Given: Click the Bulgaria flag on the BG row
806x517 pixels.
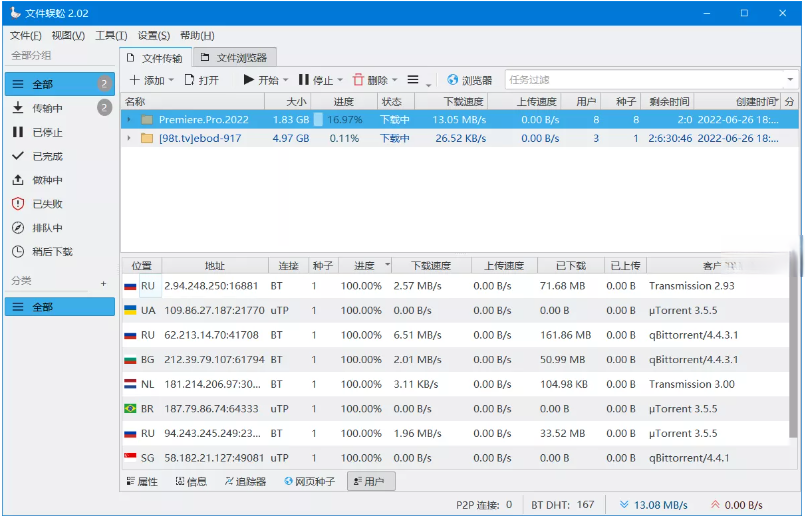Looking at the screenshot, I should click(130, 360).
